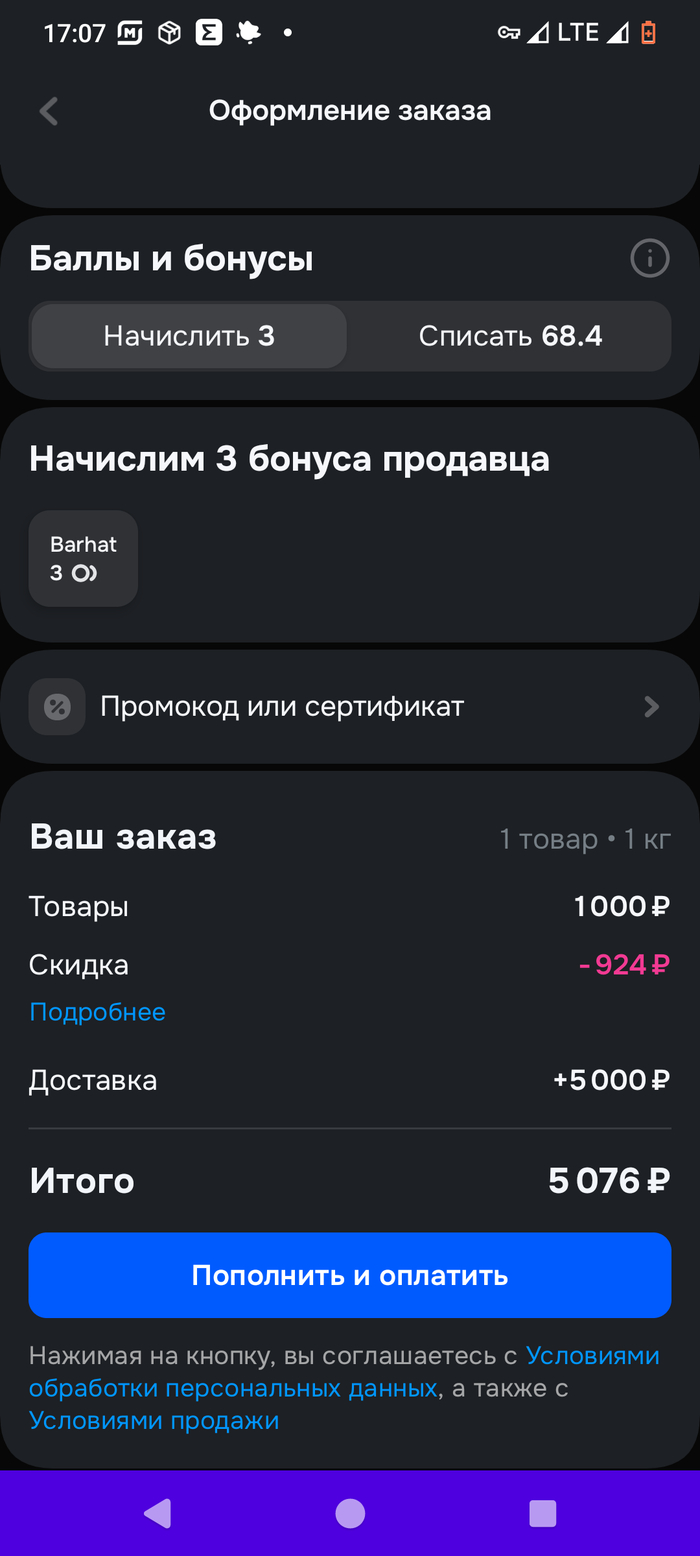
Task: Tap the delivery cost +5 000 ₽
Action: click(611, 1080)
